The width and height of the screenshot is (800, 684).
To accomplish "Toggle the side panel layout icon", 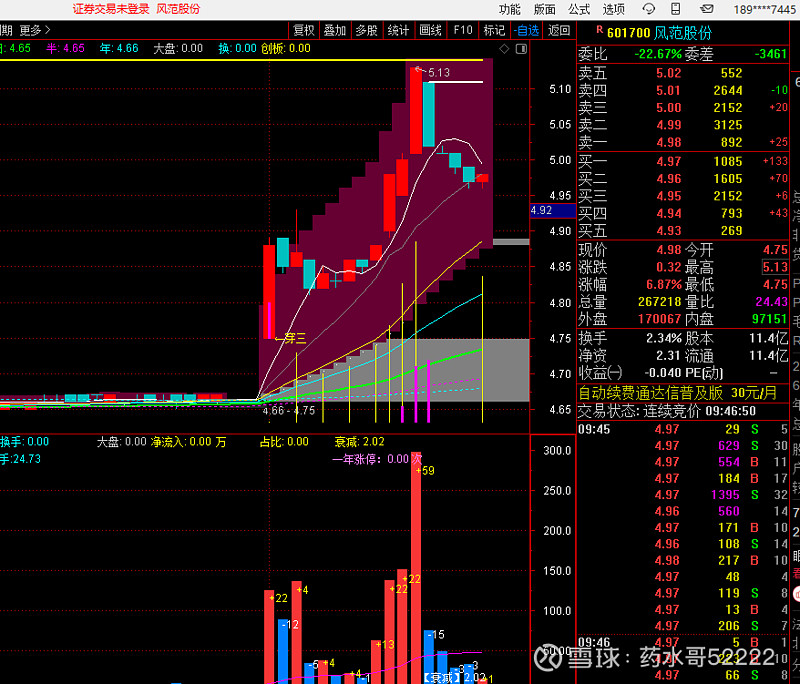I will pyautogui.click(x=521, y=48).
